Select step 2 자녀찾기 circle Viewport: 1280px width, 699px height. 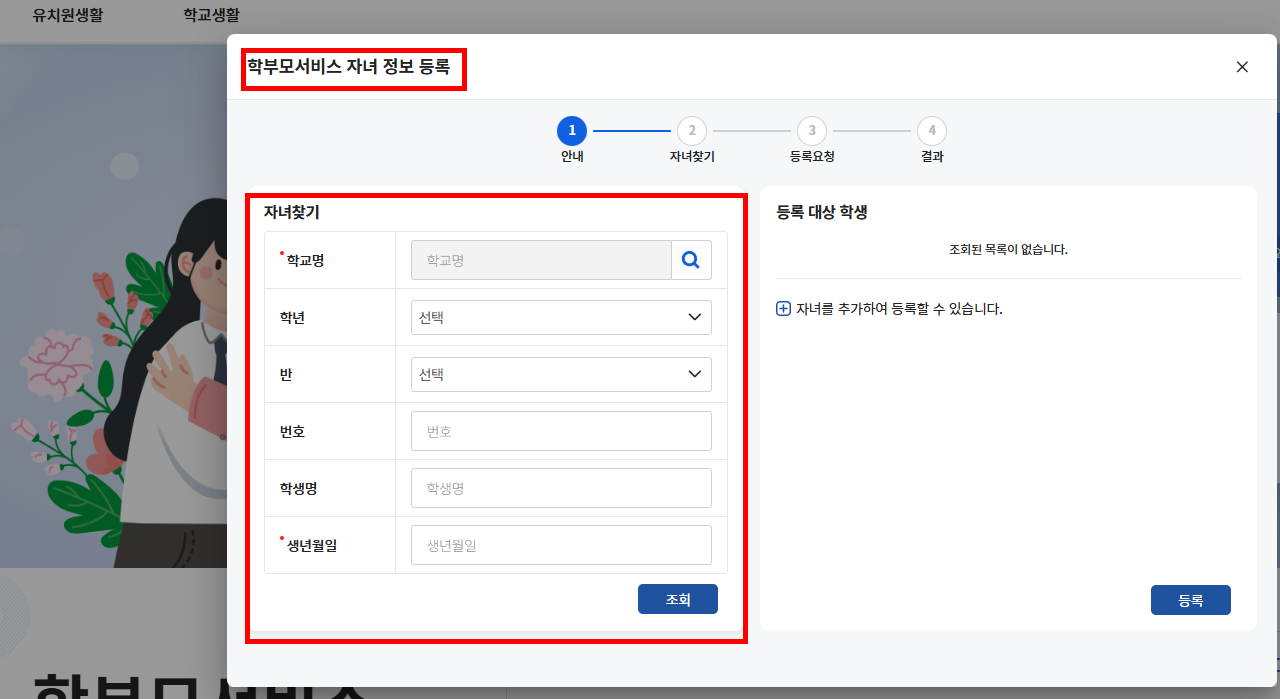coord(692,131)
